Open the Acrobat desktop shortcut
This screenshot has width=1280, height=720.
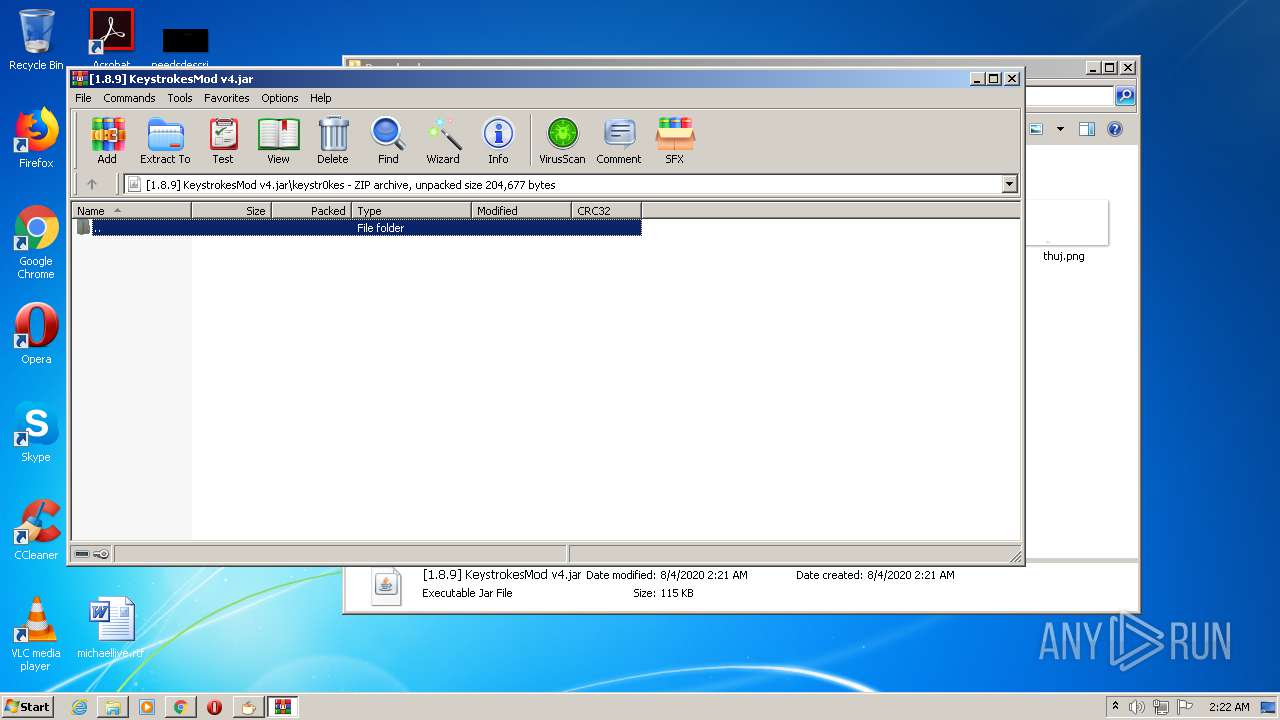click(x=111, y=40)
